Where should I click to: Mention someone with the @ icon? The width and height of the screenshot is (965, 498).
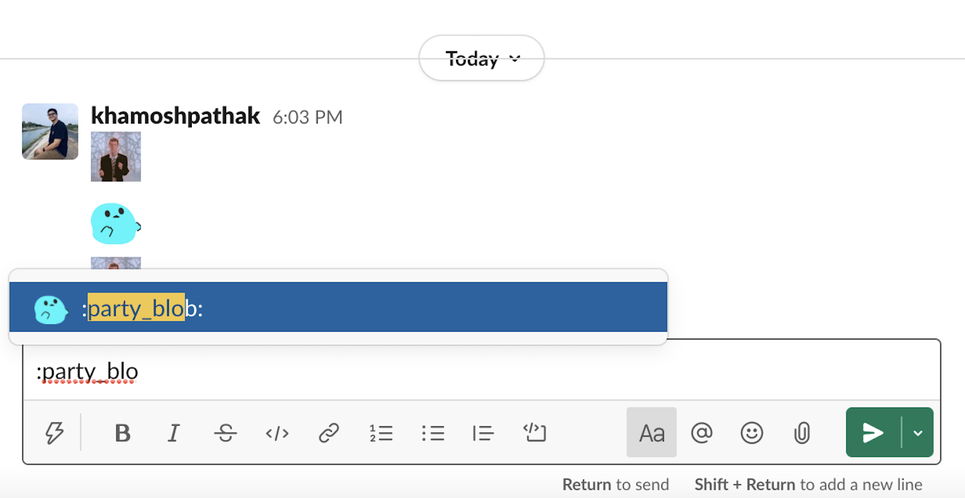[x=702, y=433]
